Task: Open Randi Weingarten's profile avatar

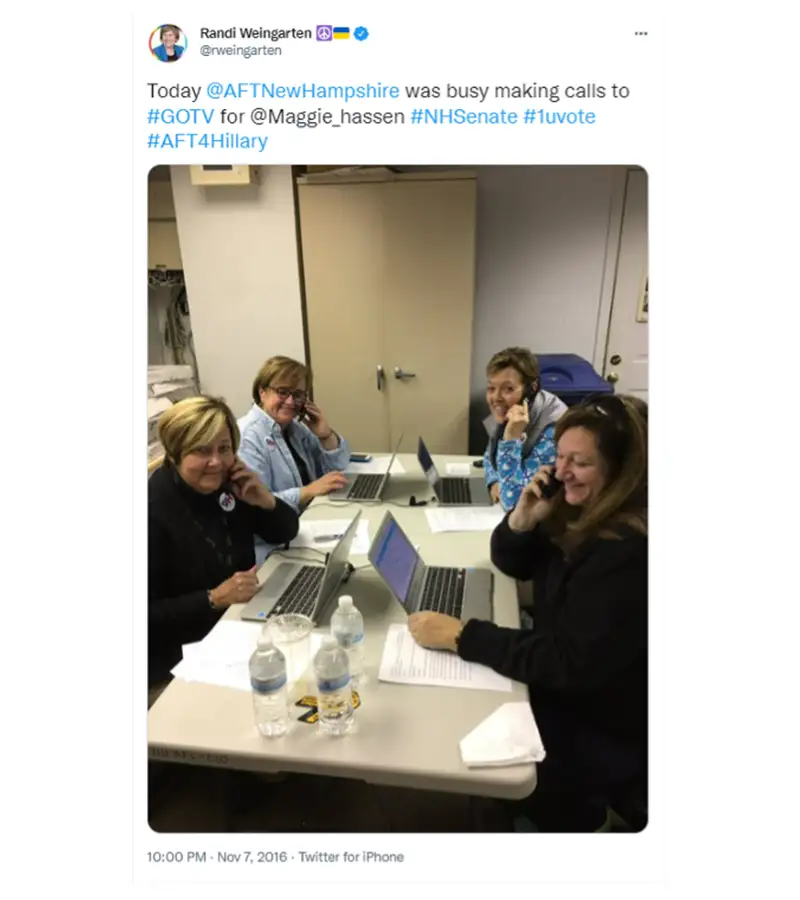Action: coord(168,42)
